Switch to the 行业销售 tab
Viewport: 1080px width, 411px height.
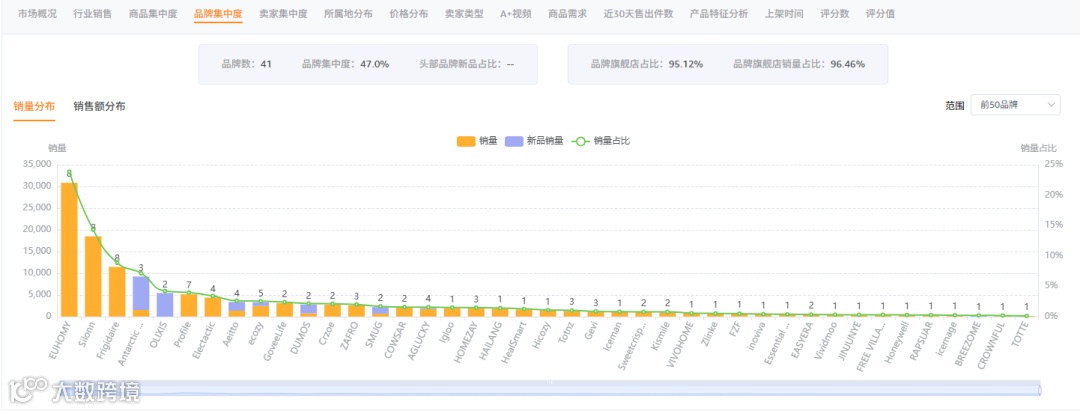(x=92, y=13)
